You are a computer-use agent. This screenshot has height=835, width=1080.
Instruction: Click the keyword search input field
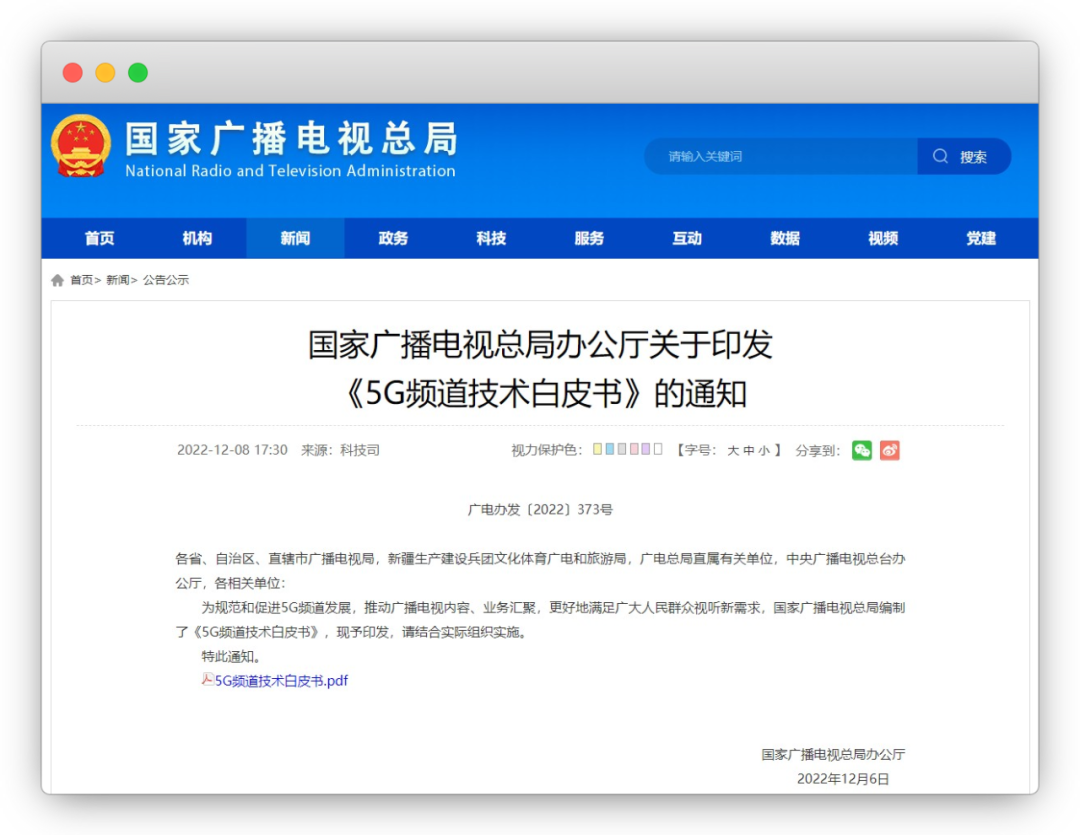[x=780, y=156]
